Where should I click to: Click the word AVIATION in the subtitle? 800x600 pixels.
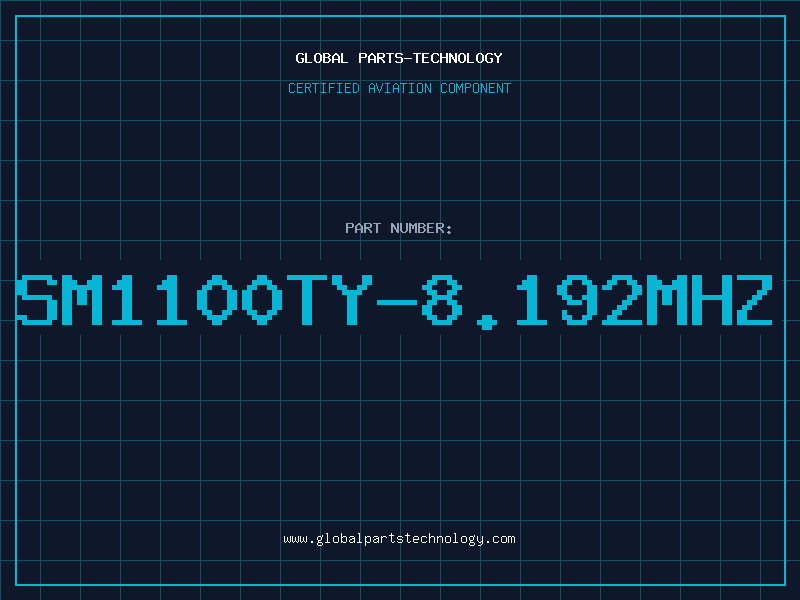pos(399,88)
